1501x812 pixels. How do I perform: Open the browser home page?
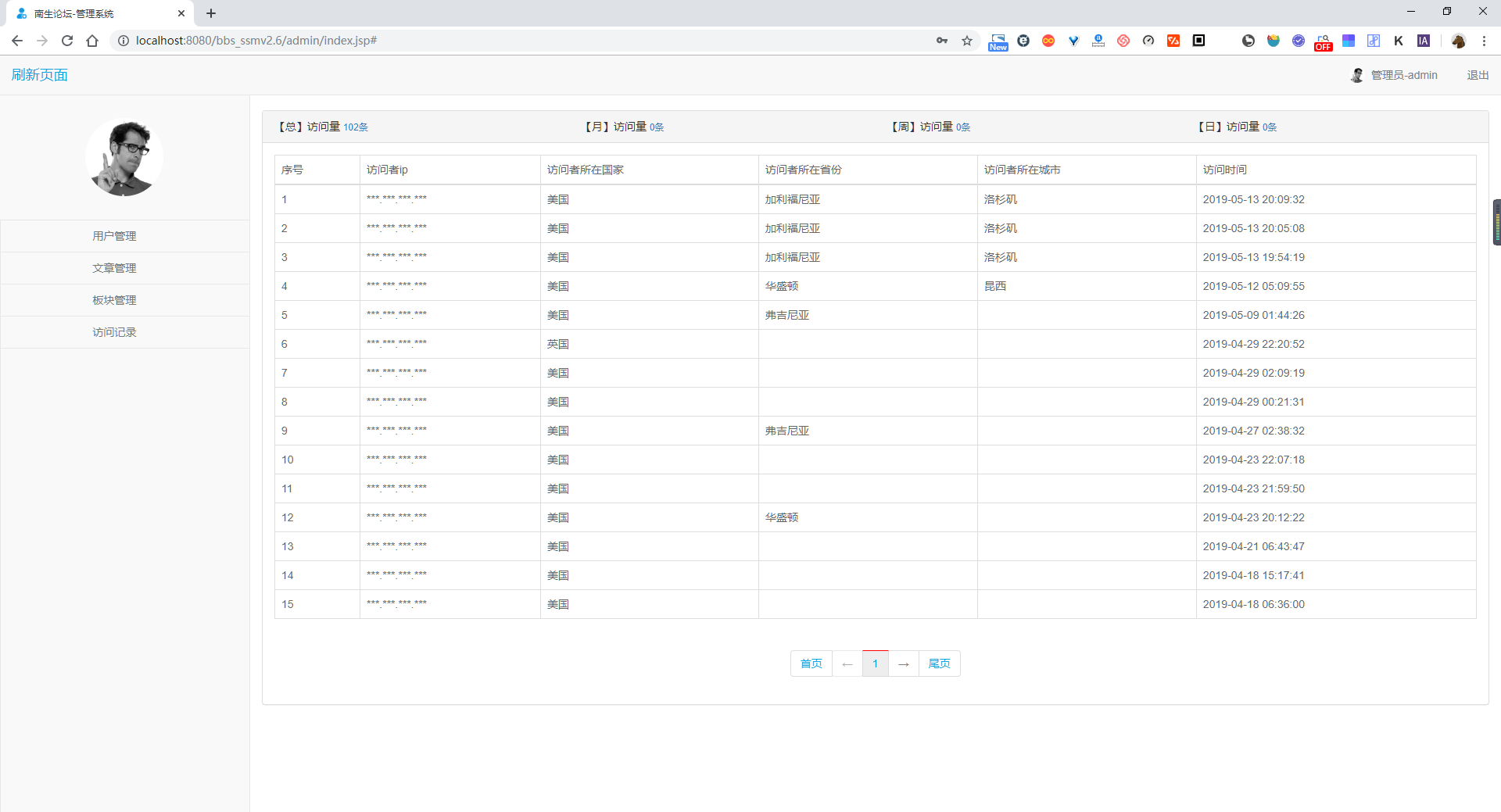pyautogui.click(x=92, y=41)
